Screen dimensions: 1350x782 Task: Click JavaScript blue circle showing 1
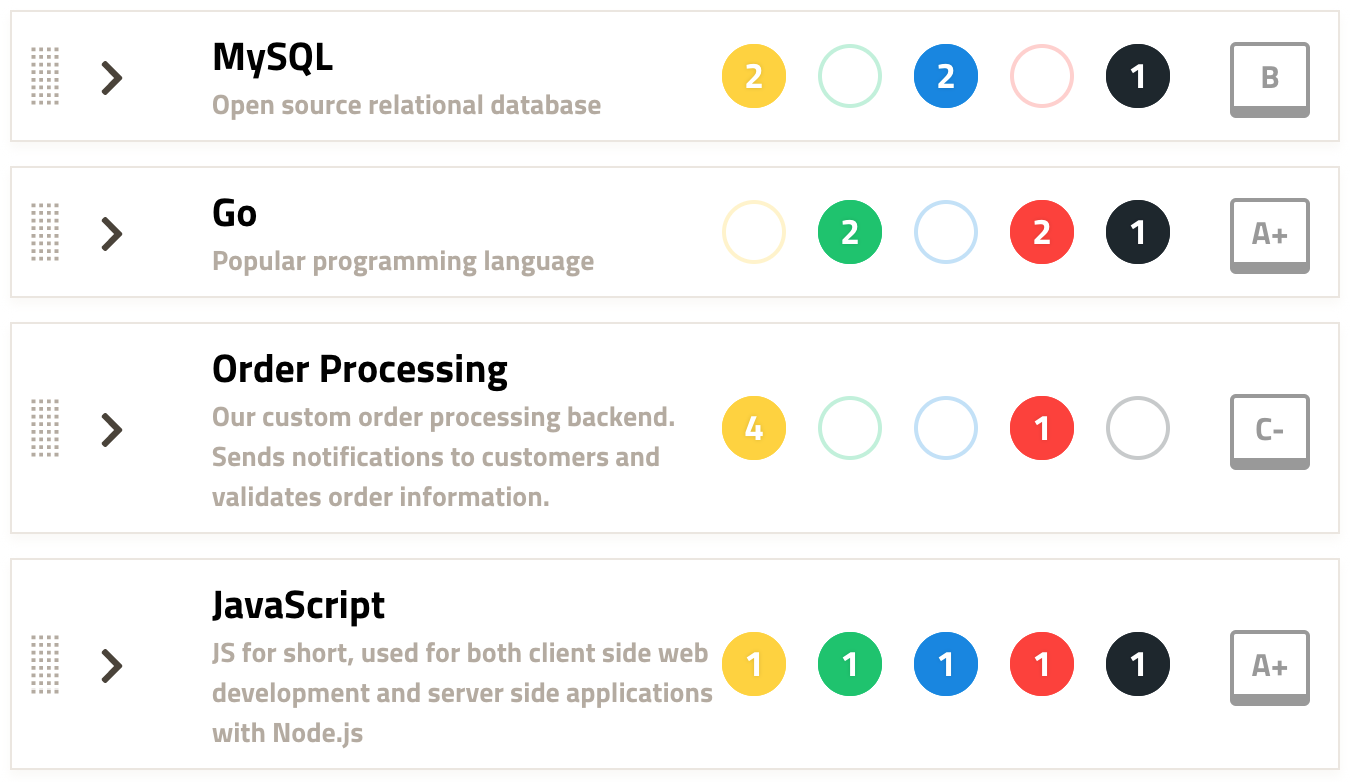point(946,664)
